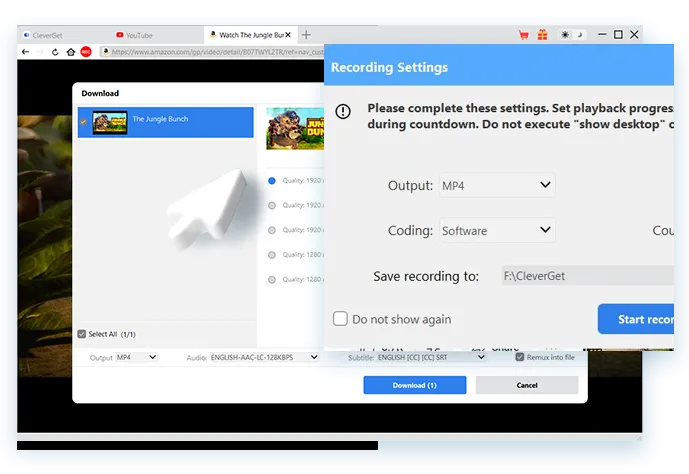The image size is (689, 474).
Task: Select the first 1280 quality radio option
Action: pyautogui.click(x=272, y=255)
